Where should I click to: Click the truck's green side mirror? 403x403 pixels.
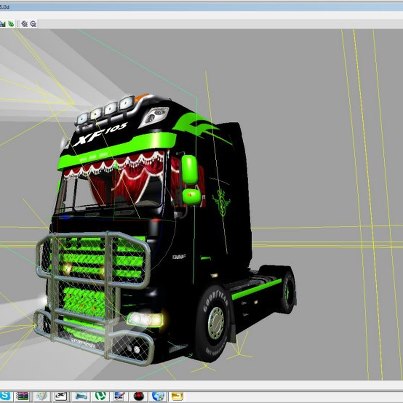tap(190, 170)
